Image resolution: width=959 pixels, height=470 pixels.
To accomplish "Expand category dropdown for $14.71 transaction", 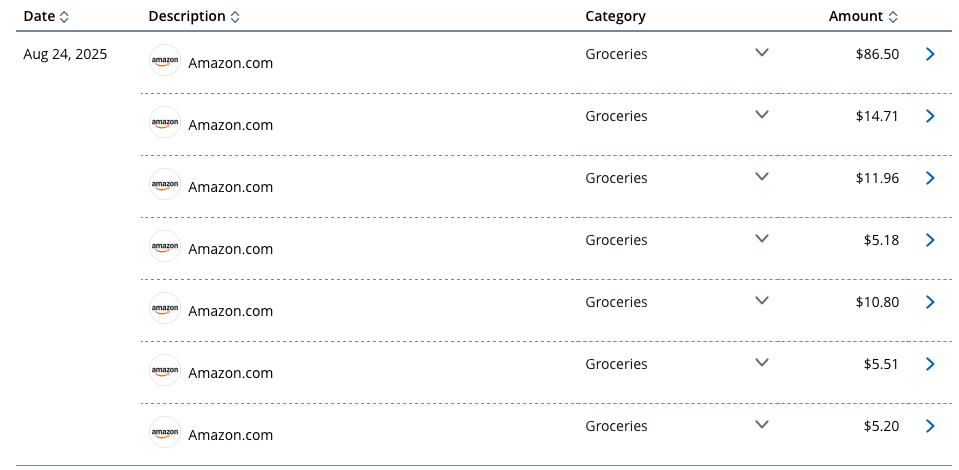I will click(761, 114).
